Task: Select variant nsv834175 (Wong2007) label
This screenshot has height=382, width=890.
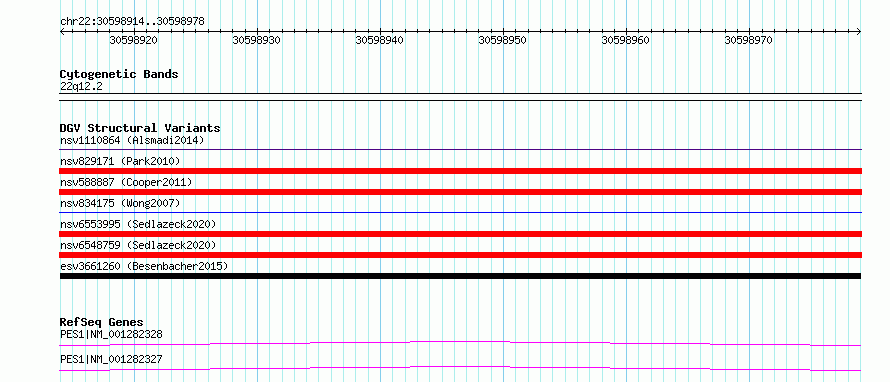Action: [120, 203]
